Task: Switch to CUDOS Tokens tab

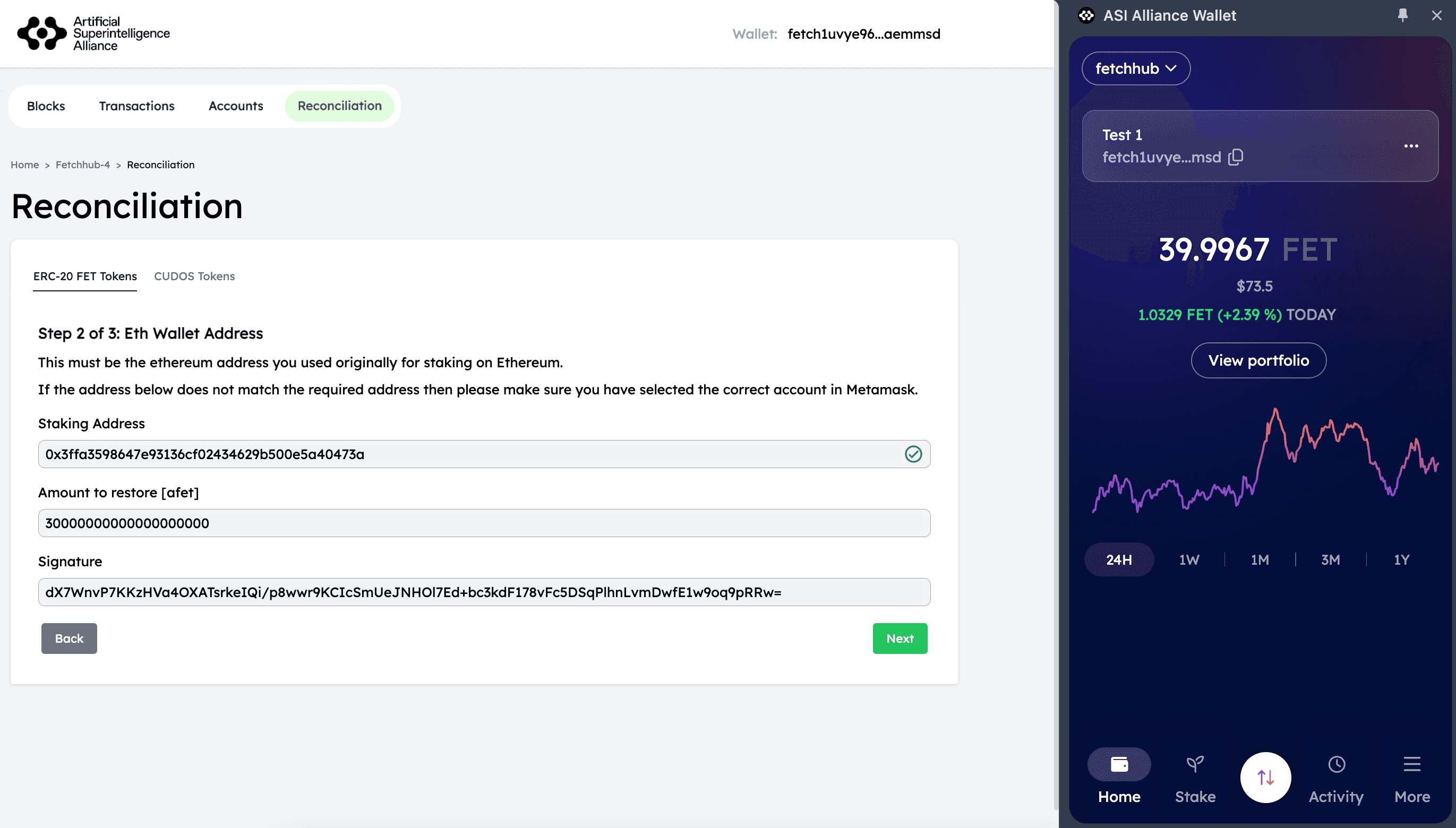Action: (x=194, y=277)
